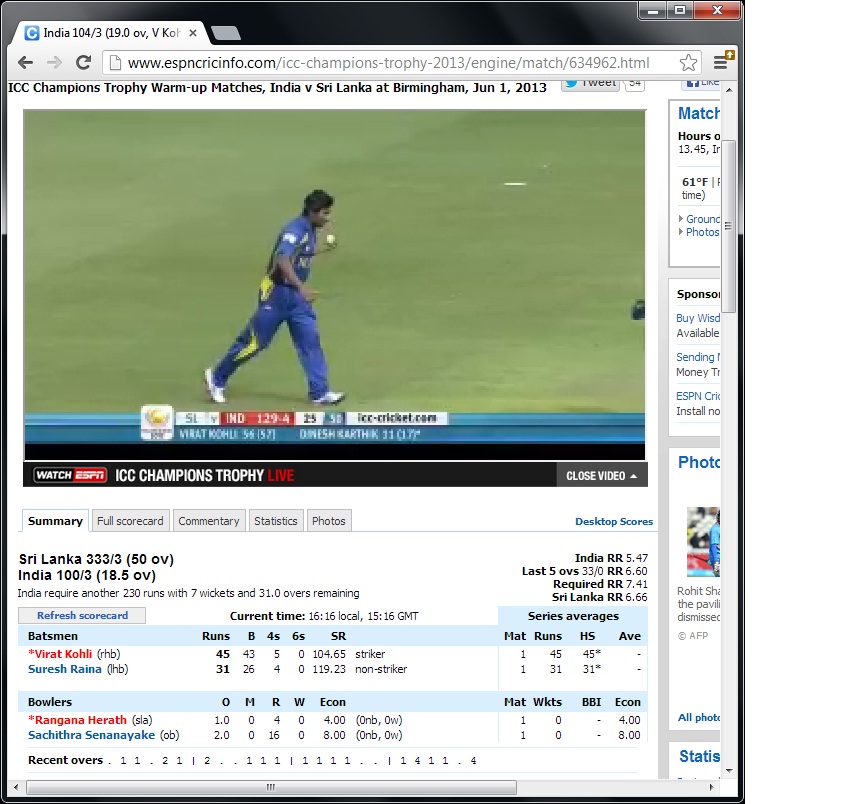The width and height of the screenshot is (864, 804).
Task: Open Virat Kohli player link
Action: 63,654
